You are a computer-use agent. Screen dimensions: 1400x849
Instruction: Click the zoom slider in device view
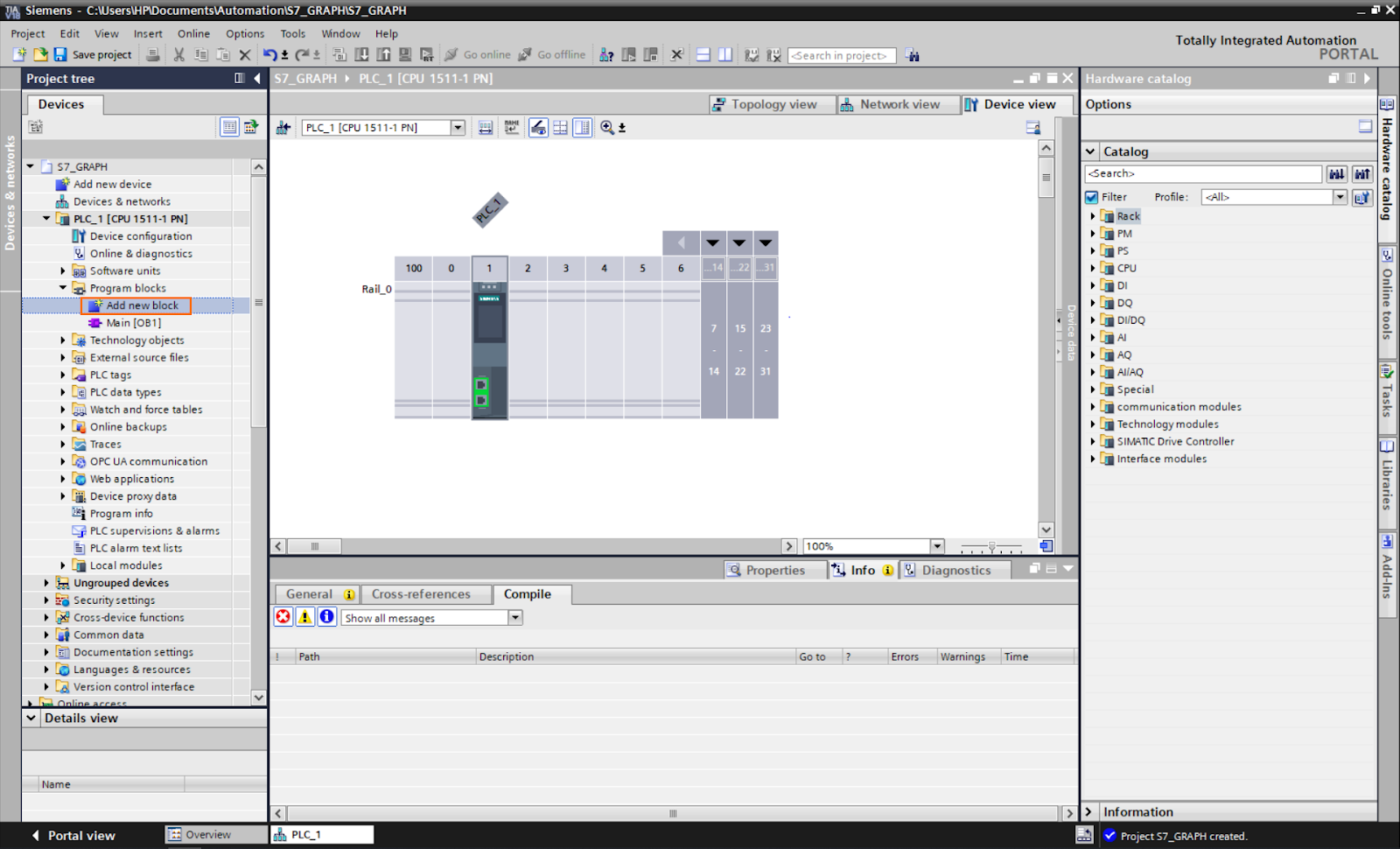pyautogui.click(x=991, y=546)
